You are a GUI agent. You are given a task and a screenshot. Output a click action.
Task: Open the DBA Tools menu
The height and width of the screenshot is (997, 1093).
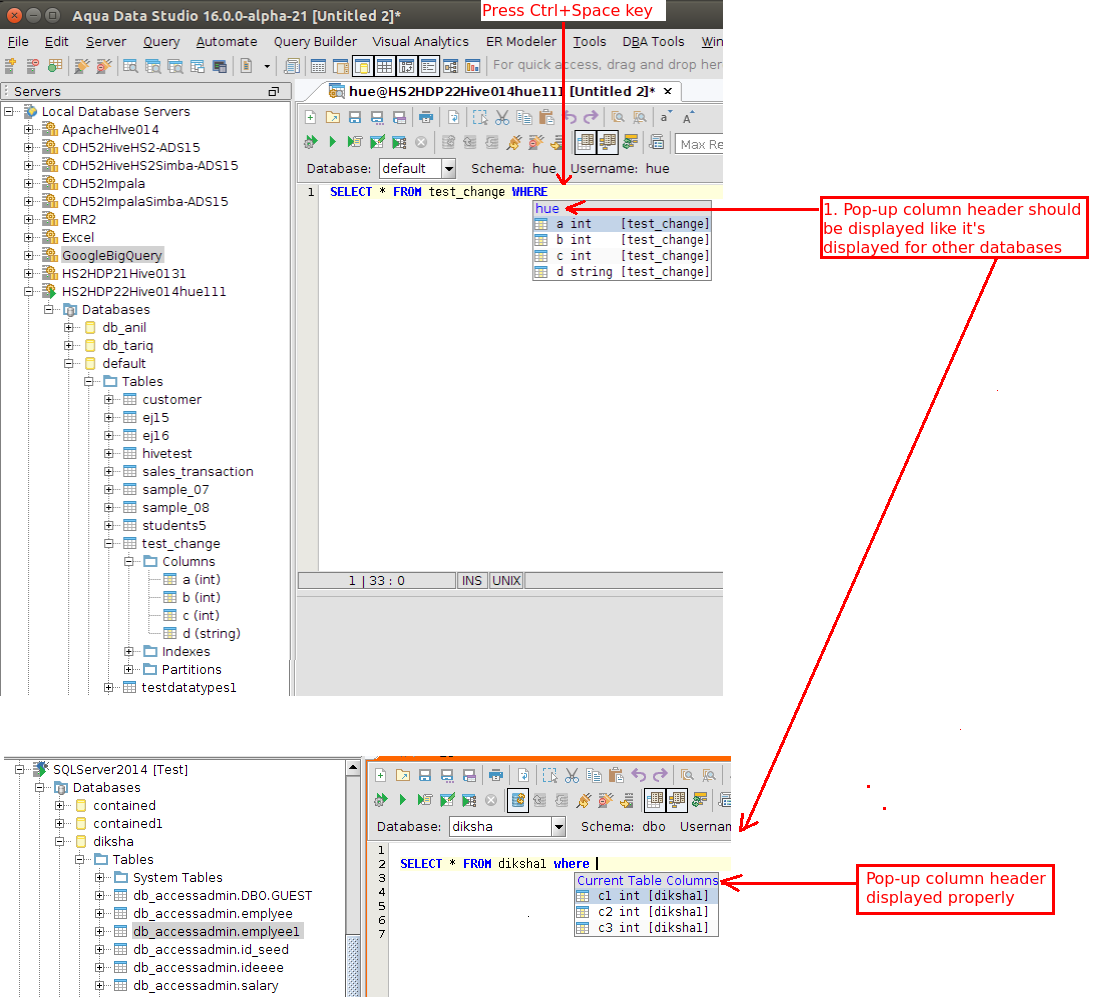click(653, 42)
